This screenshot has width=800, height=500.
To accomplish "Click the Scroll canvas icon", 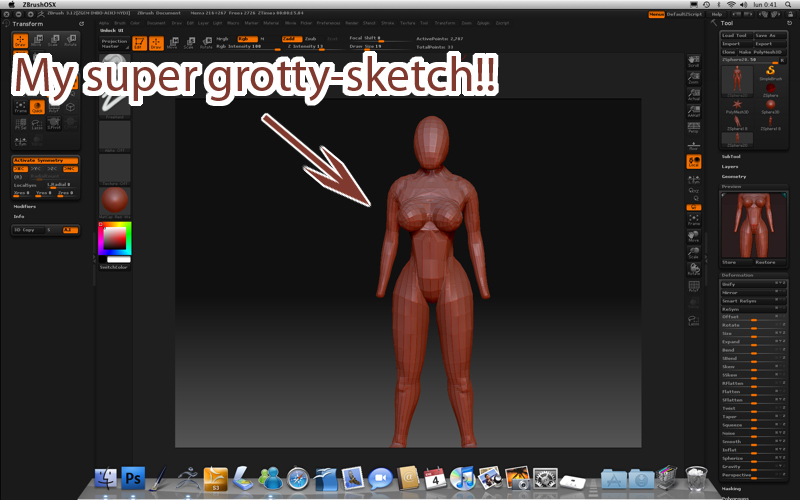I will tap(693, 62).
